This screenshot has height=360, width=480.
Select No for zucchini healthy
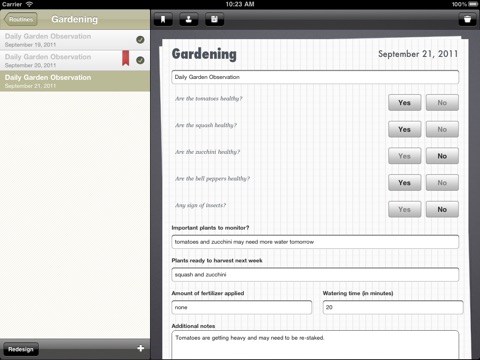pyautogui.click(x=442, y=156)
